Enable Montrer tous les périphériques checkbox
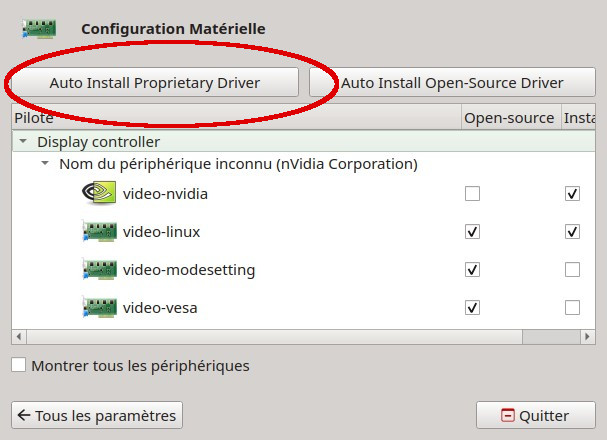 [19, 365]
